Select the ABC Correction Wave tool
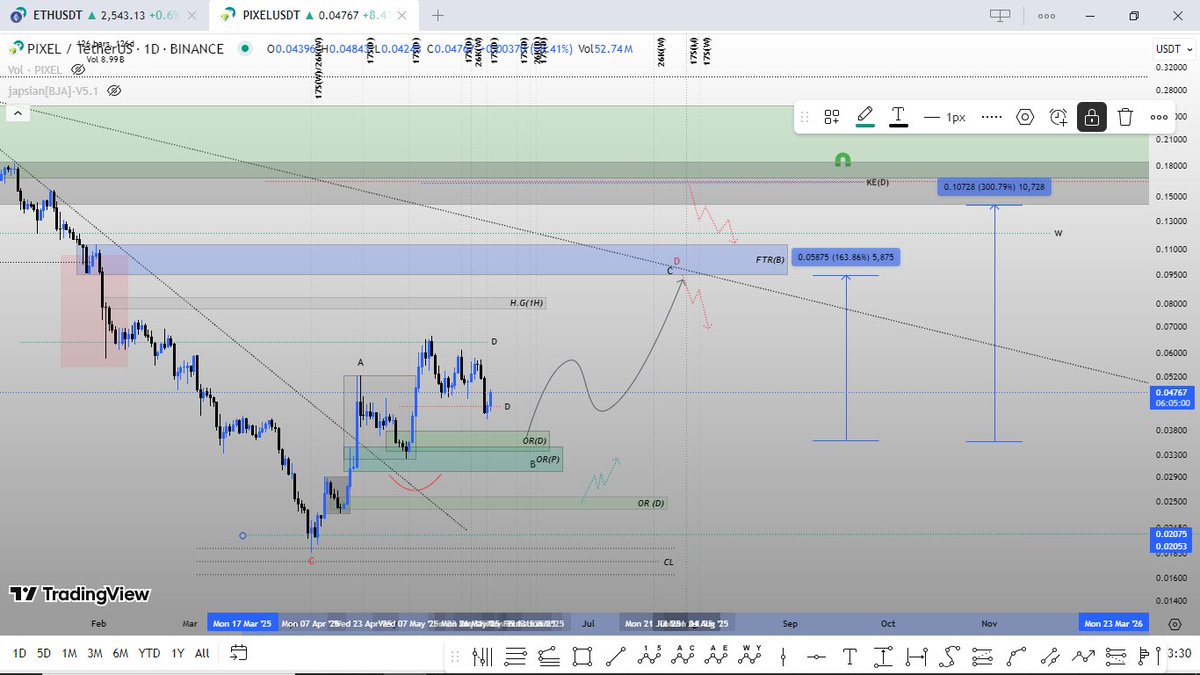This screenshot has height=675, width=1200. click(681, 656)
